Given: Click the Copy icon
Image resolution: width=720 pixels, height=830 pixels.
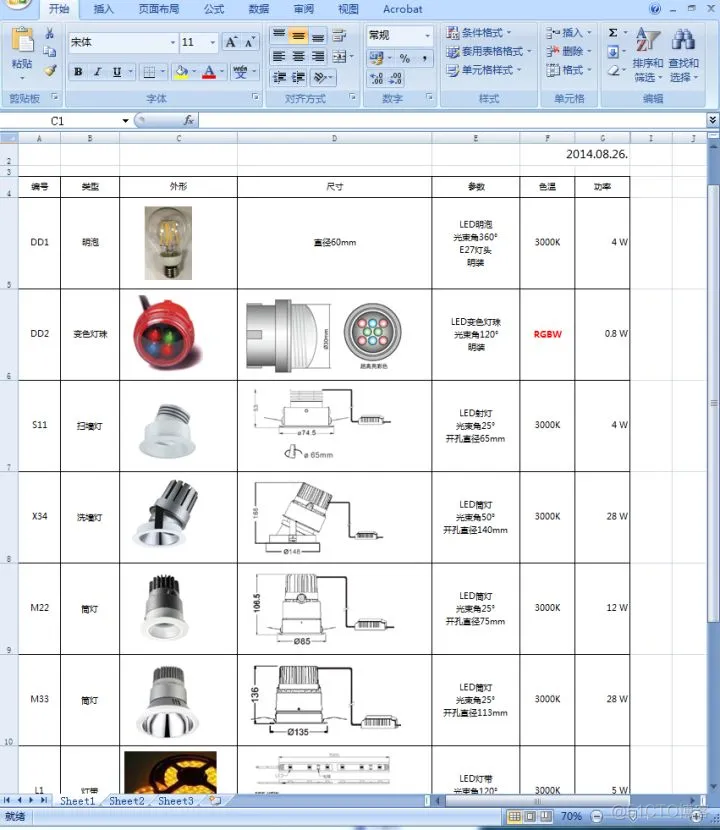Looking at the screenshot, I should click(x=50, y=51).
